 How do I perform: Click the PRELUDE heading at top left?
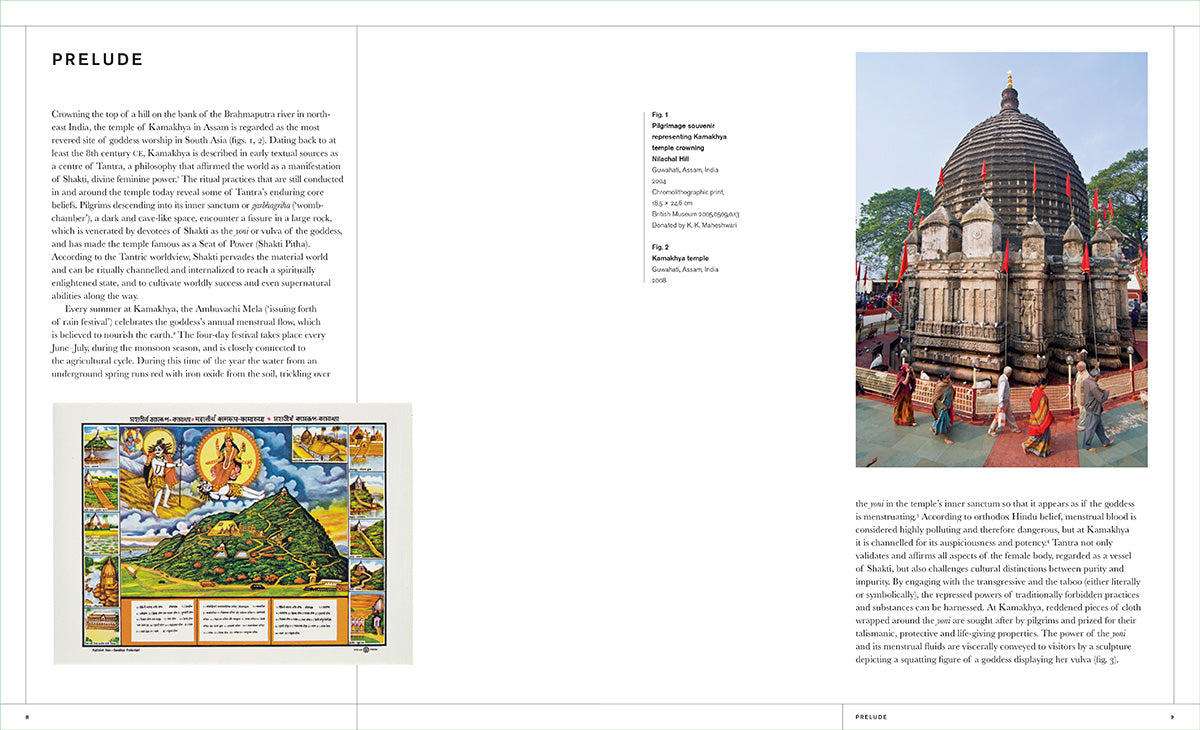click(x=98, y=61)
